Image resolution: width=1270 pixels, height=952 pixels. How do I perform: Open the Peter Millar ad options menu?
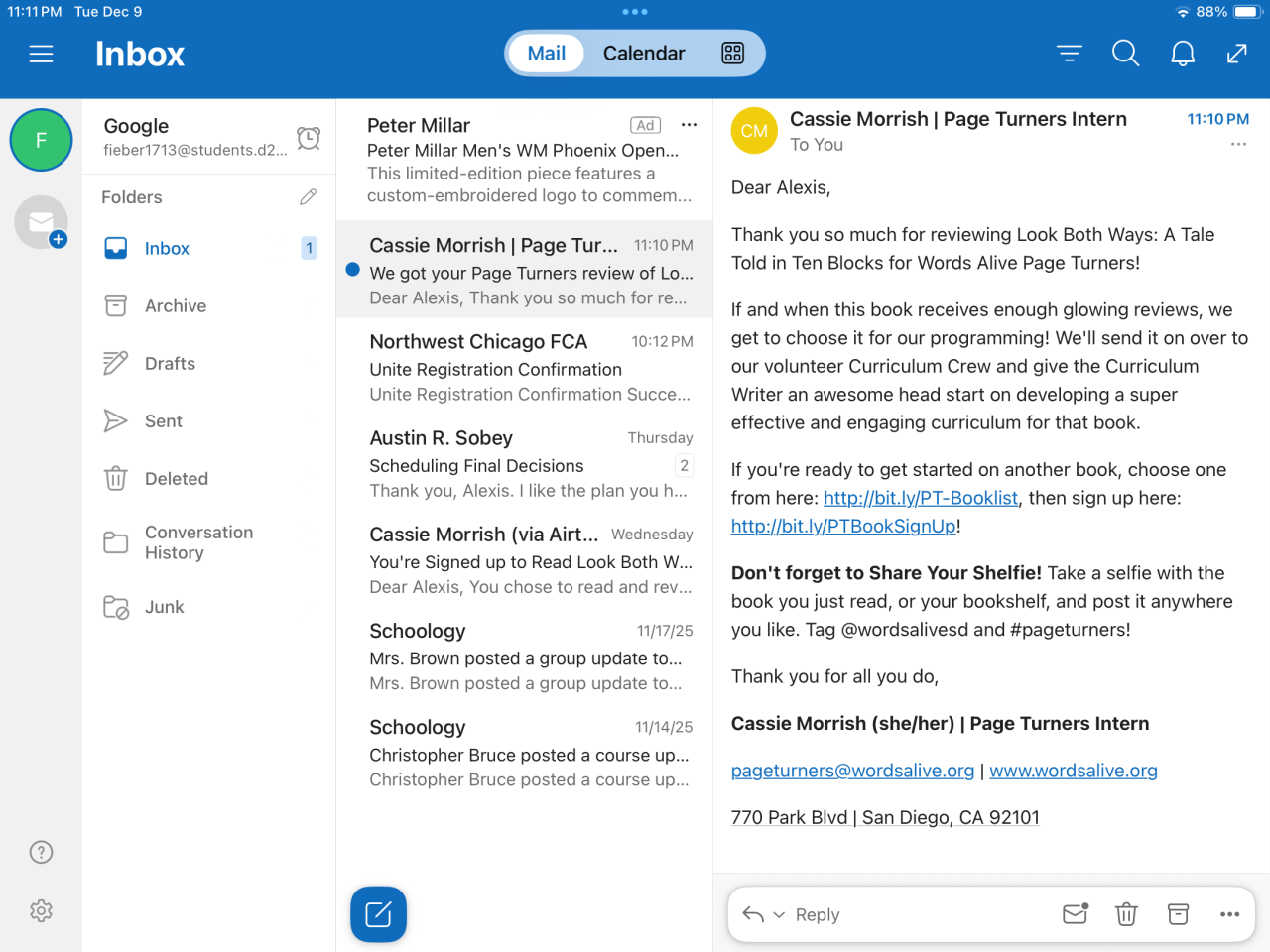689,125
